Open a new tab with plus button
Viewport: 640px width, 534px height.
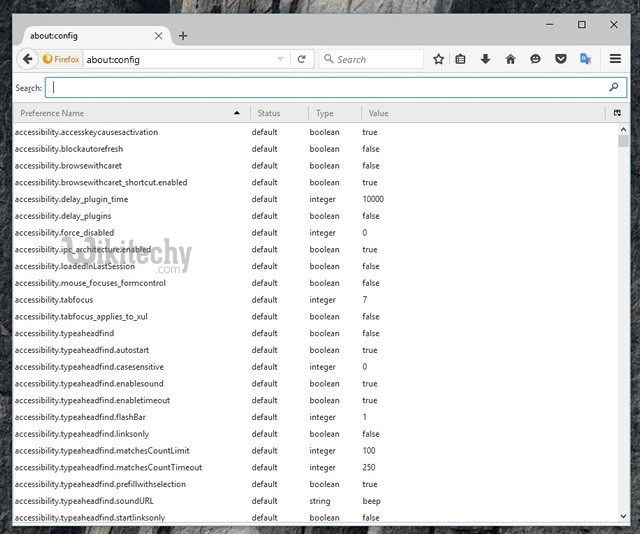[182, 36]
